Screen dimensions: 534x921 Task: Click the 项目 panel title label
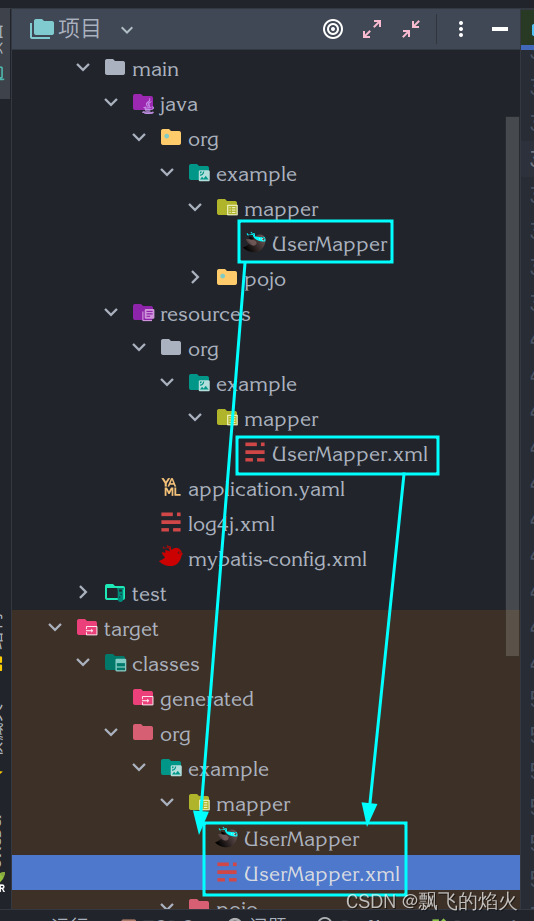pos(79,28)
